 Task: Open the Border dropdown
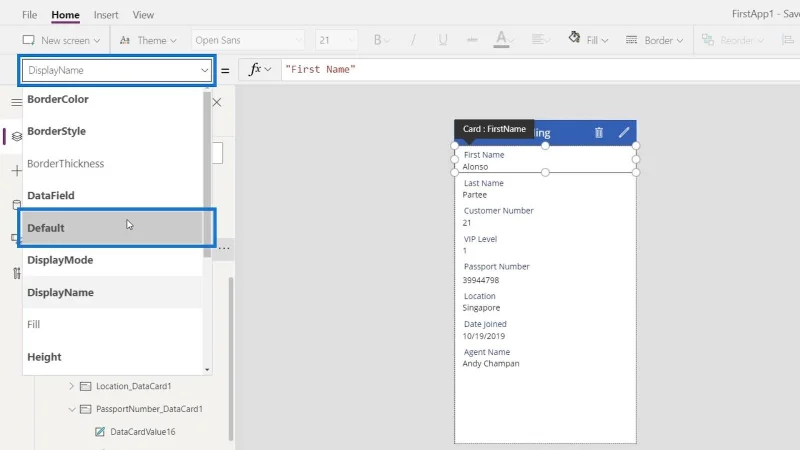click(655, 40)
